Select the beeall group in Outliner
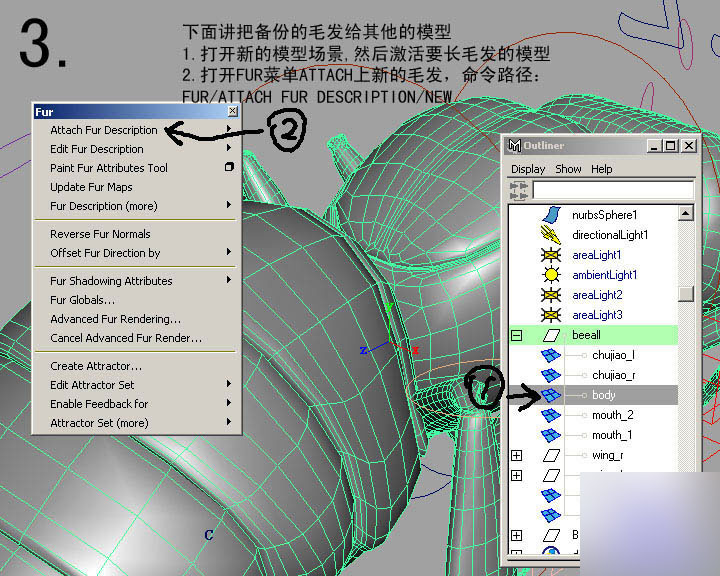 (586, 335)
